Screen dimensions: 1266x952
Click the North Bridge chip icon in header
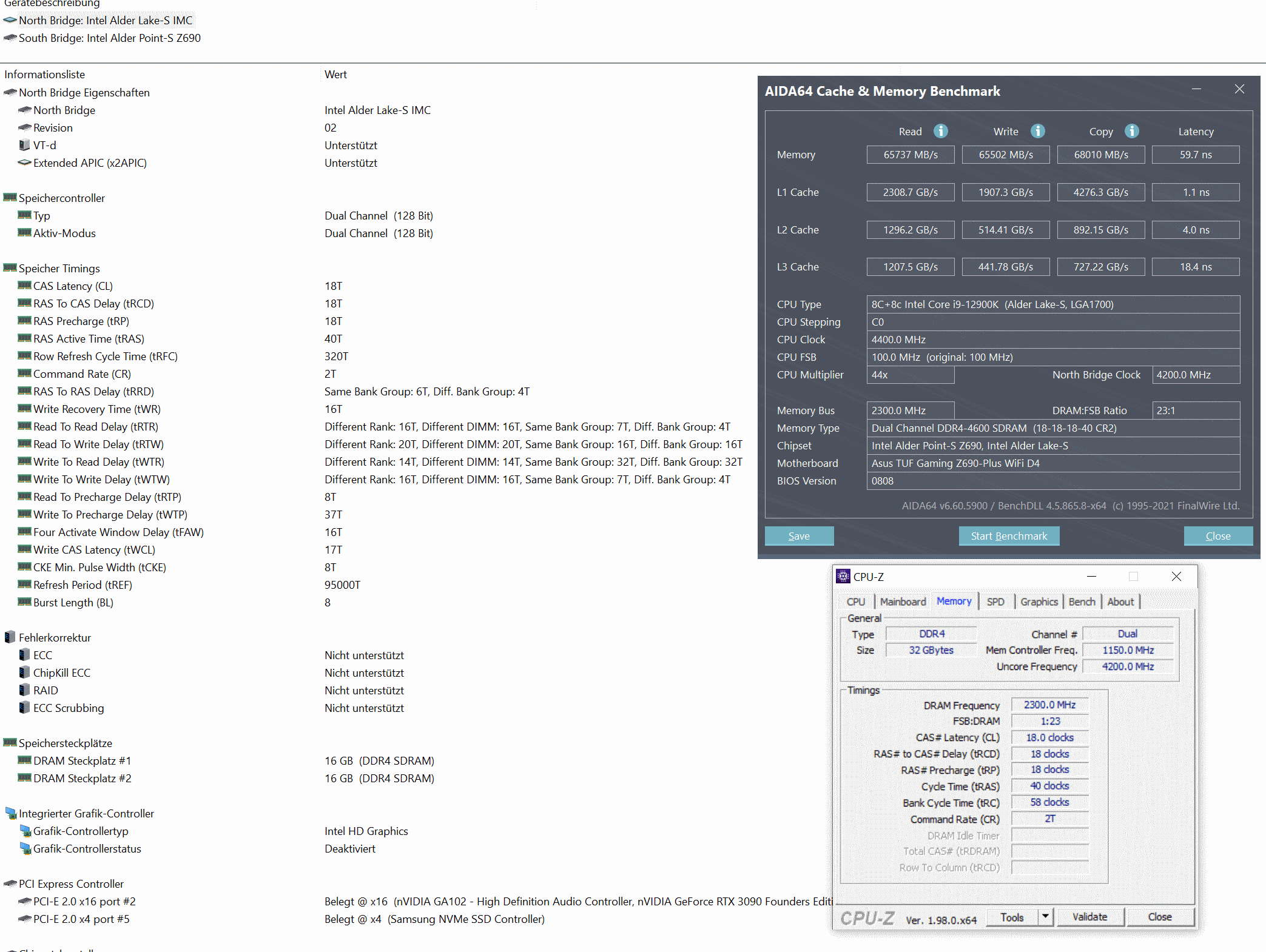click(x=10, y=20)
